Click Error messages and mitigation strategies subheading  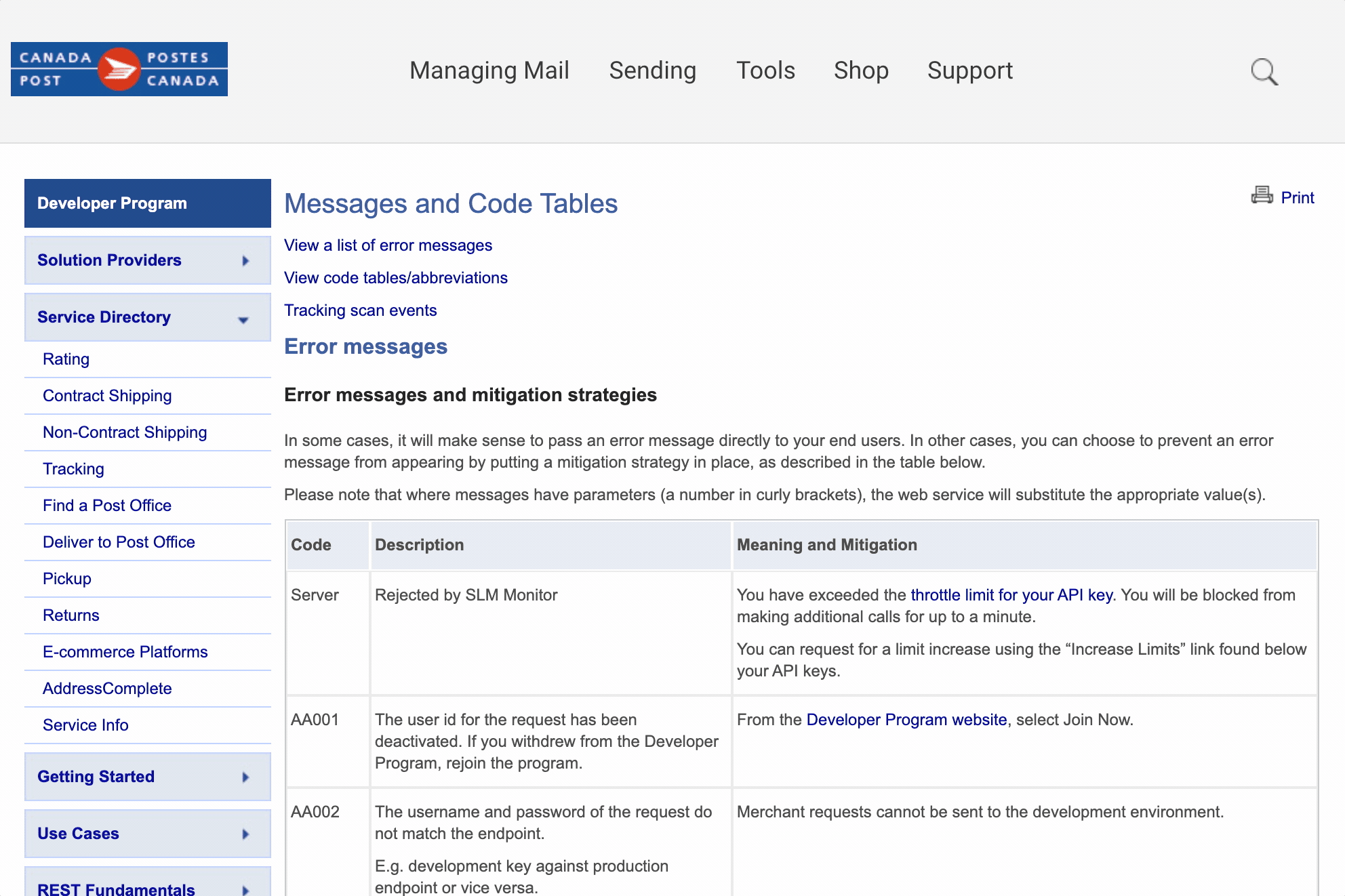pos(470,395)
